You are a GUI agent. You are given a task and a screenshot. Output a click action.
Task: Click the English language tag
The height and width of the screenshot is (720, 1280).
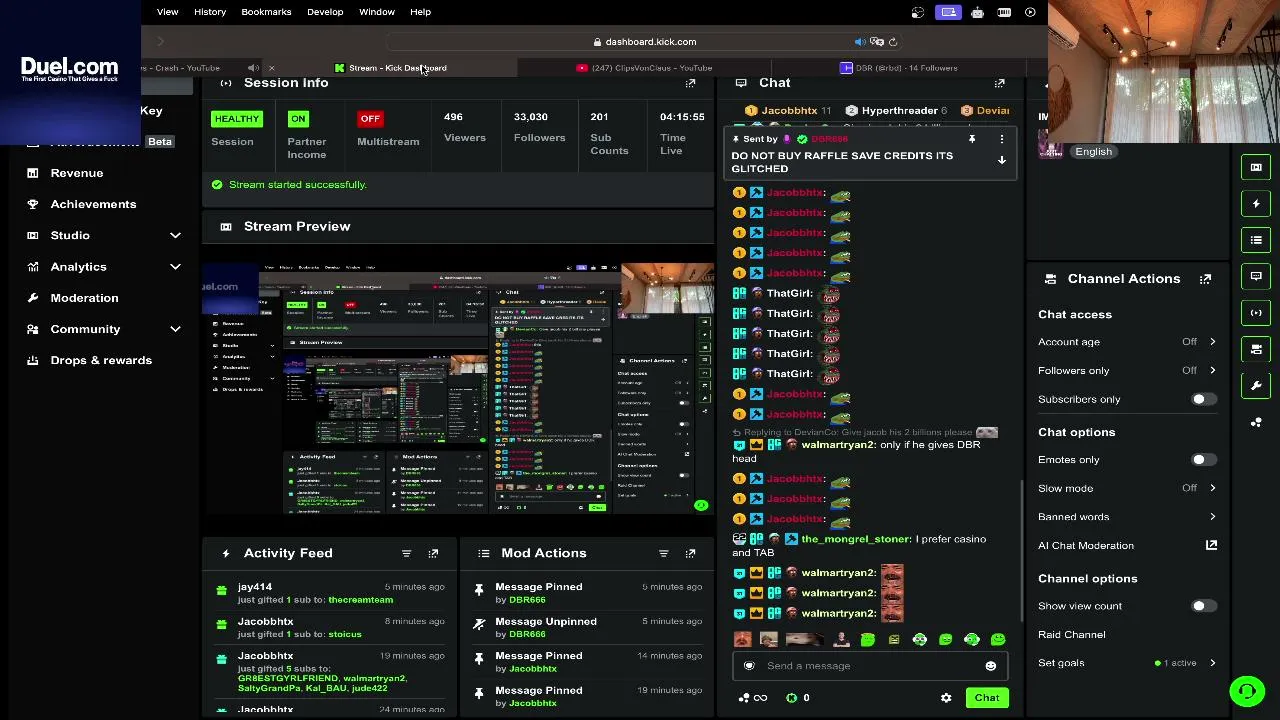tap(1093, 152)
